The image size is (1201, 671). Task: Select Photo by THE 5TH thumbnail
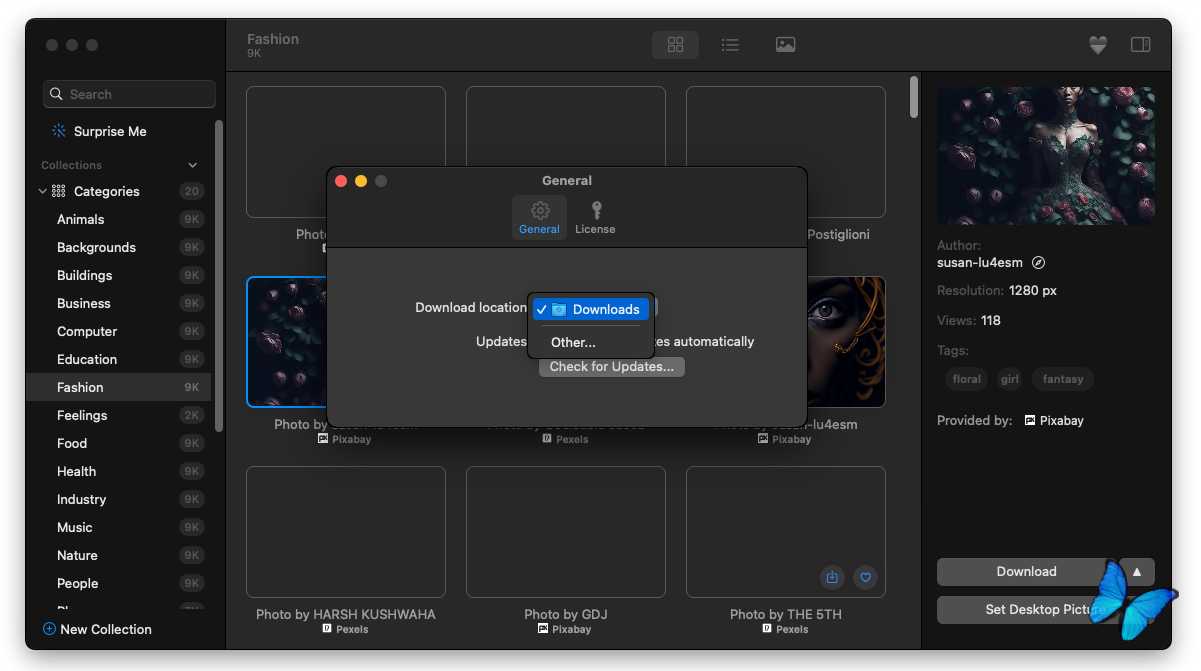(786, 532)
